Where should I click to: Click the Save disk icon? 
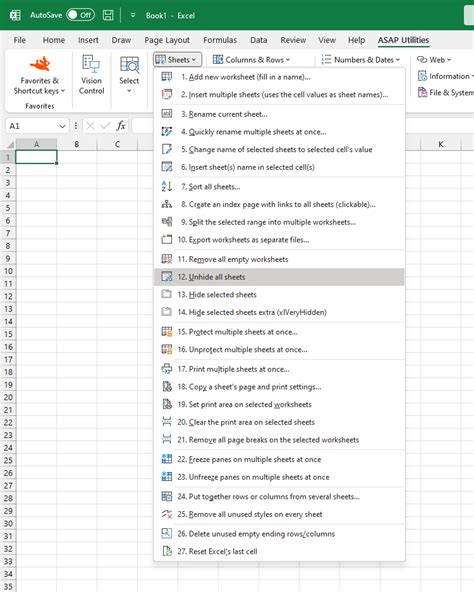point(108,15)
